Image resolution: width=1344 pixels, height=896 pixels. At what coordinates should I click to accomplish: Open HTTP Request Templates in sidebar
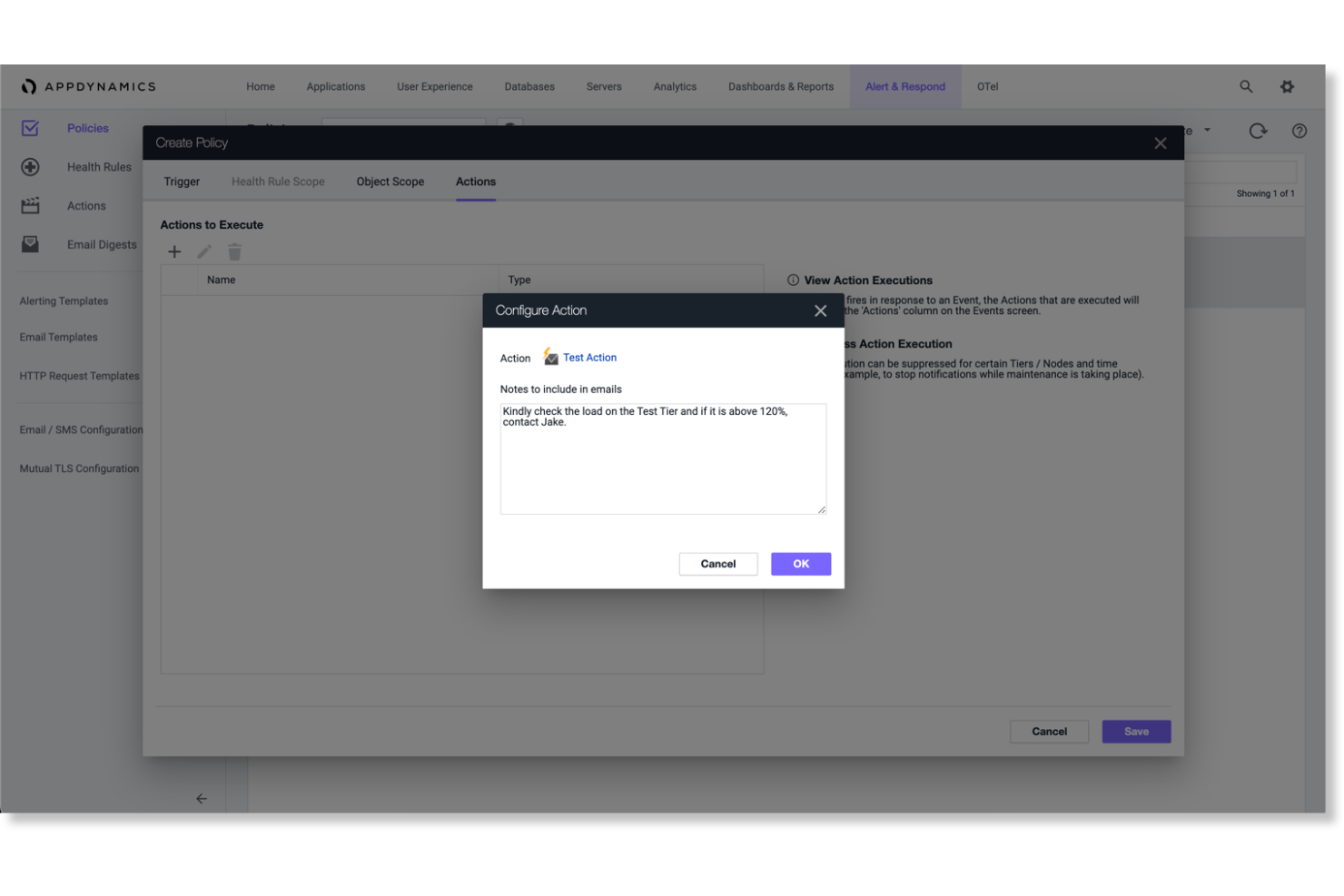[79, 376]
